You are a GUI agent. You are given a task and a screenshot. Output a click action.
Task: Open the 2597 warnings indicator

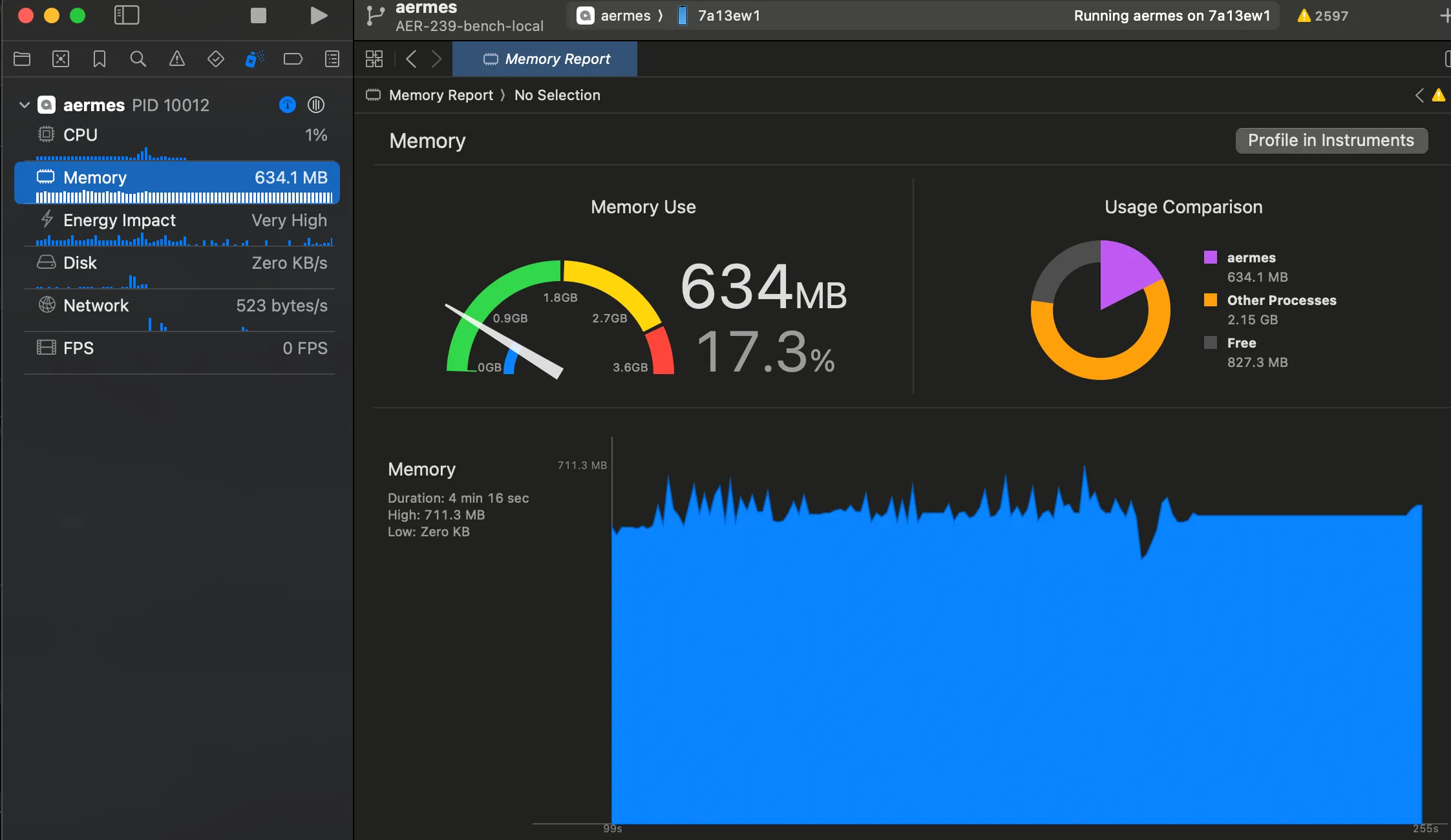point(1322,16)
